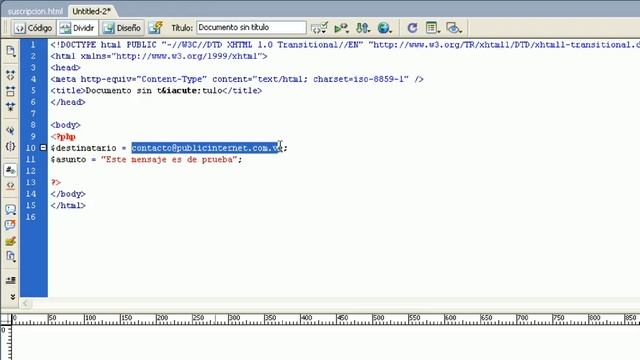The height and width of the screenshot is (360, 640).
Task: Switch to the Diseño design view
Action: (122, 28)
